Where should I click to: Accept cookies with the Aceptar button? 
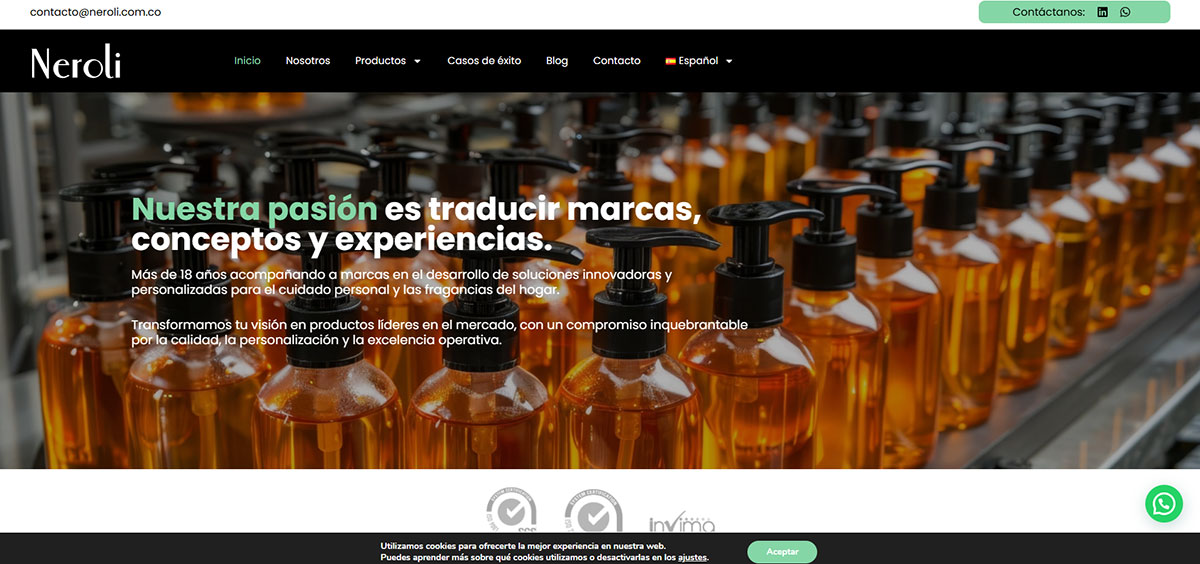click(x=782, y=552)
